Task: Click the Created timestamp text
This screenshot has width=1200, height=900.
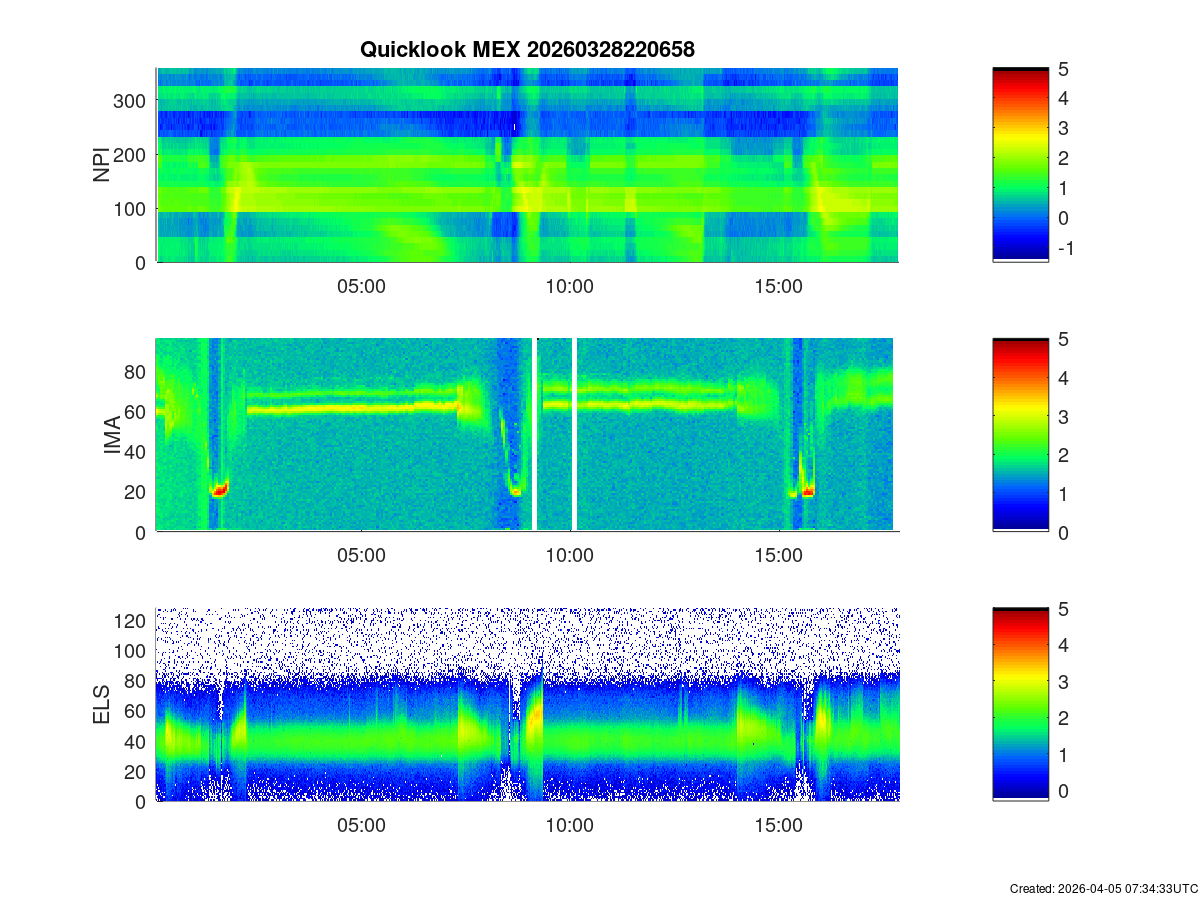Action: (x=1103, y=888)
